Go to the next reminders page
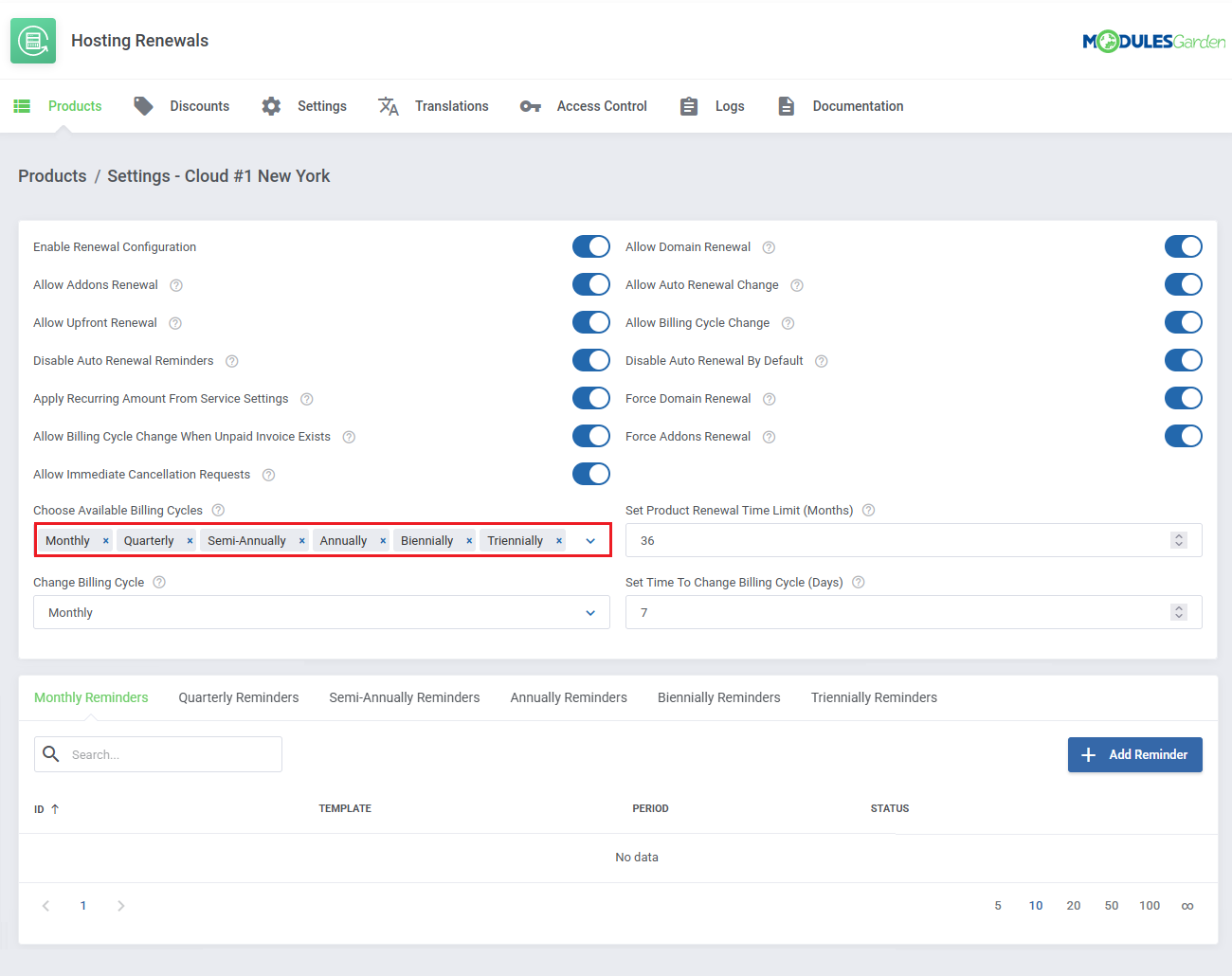Screen dimensions: 1232x976 click(x=120, y=906)
